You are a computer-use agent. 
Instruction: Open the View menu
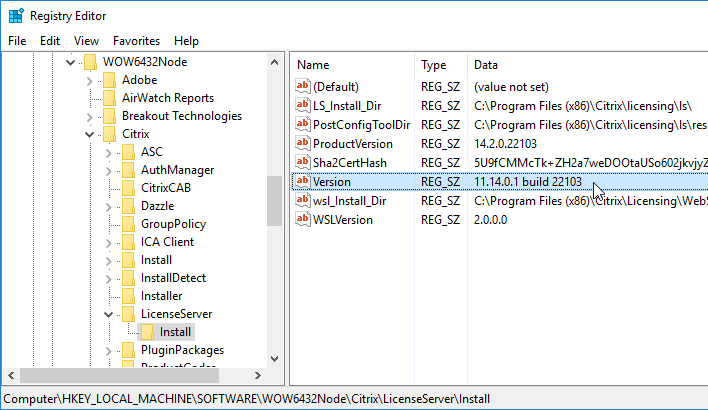(x=86, y=41)
